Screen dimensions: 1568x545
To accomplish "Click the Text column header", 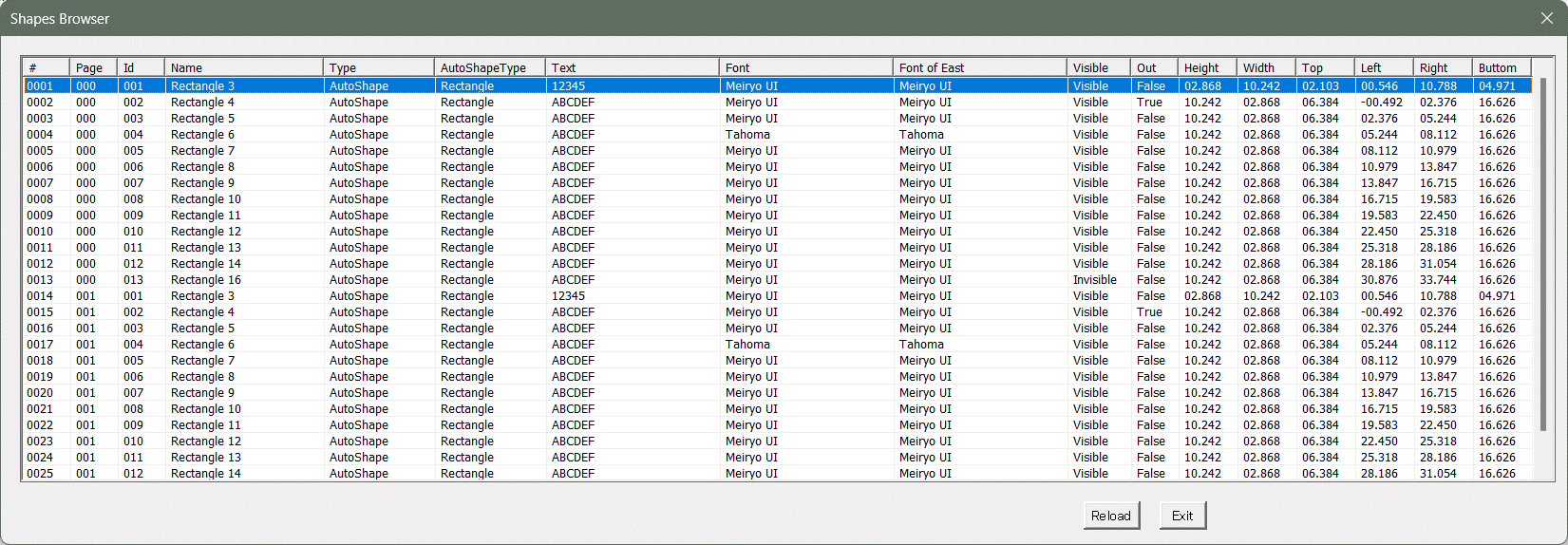I will tap(631, 67).
